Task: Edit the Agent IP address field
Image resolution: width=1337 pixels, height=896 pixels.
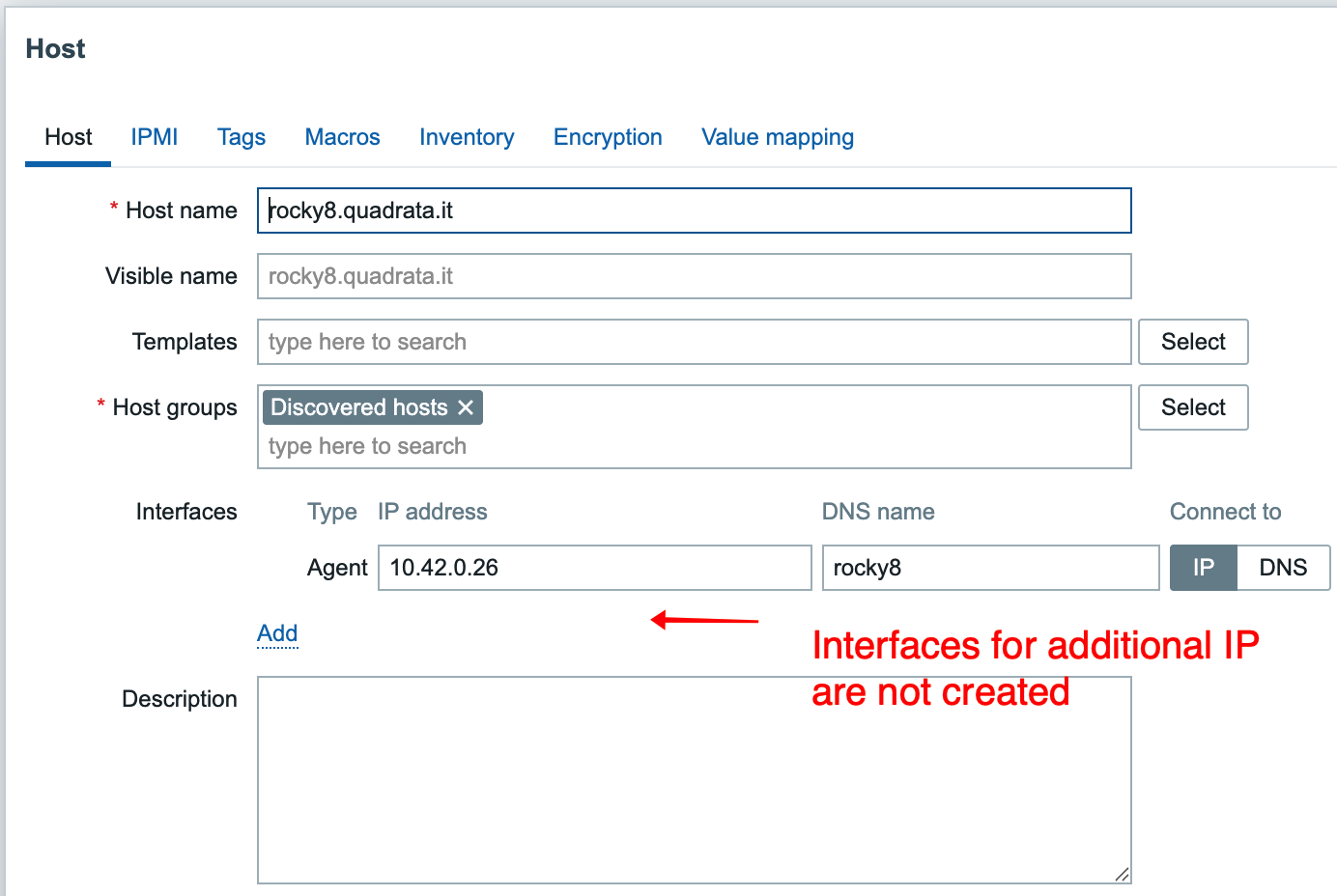Action: [x=594, y=568]
